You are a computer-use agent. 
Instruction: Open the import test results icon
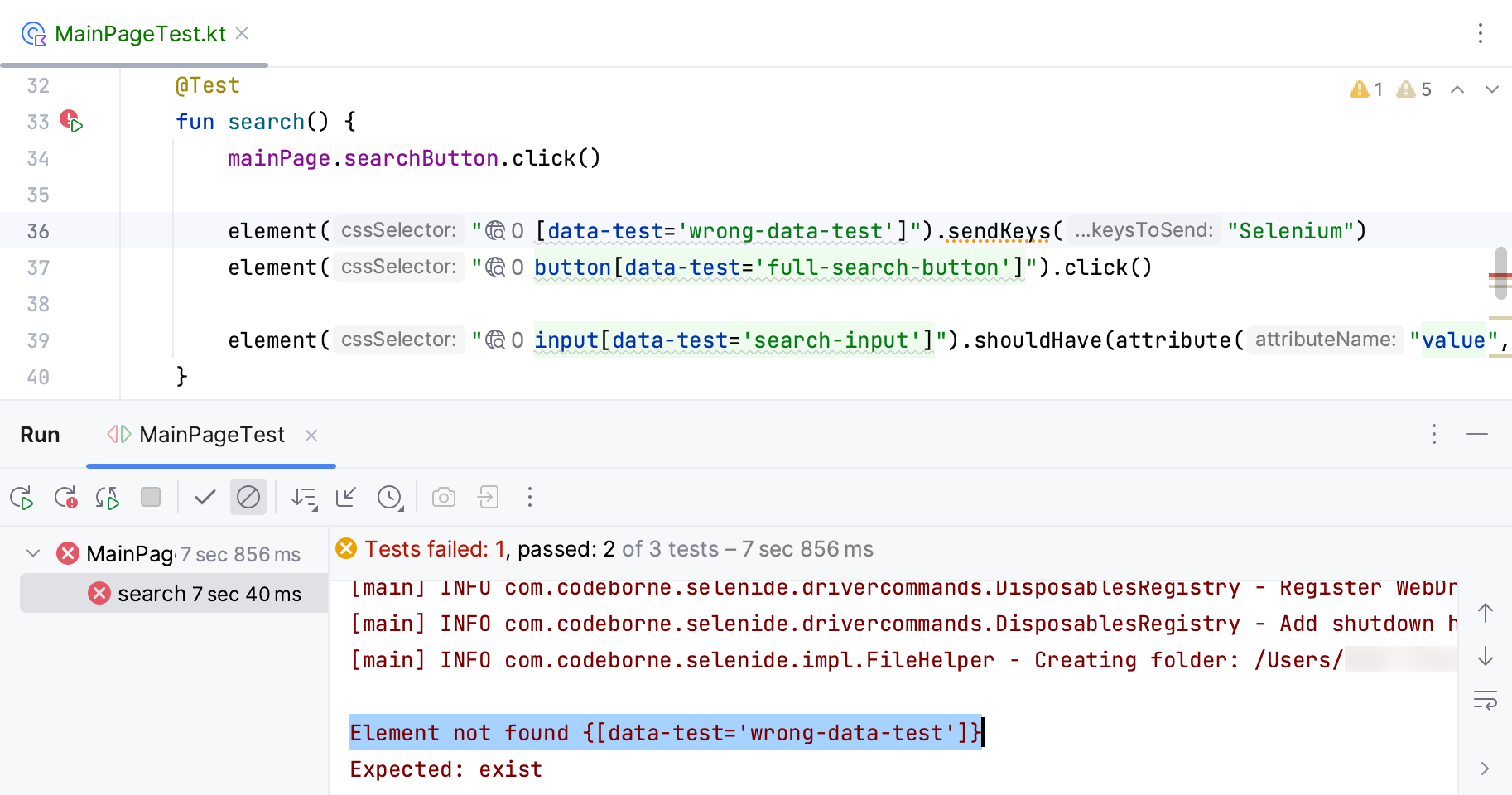pyautogui.click(x=488, y=497)
